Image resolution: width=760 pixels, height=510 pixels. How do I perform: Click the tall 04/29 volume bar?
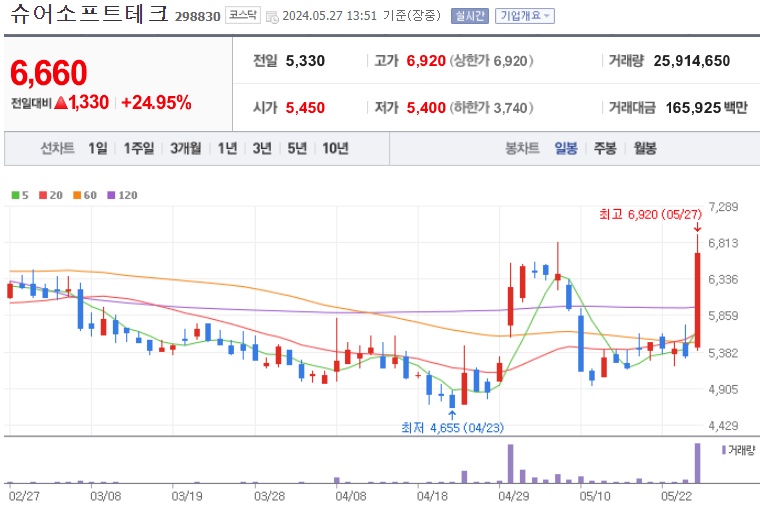510,463
